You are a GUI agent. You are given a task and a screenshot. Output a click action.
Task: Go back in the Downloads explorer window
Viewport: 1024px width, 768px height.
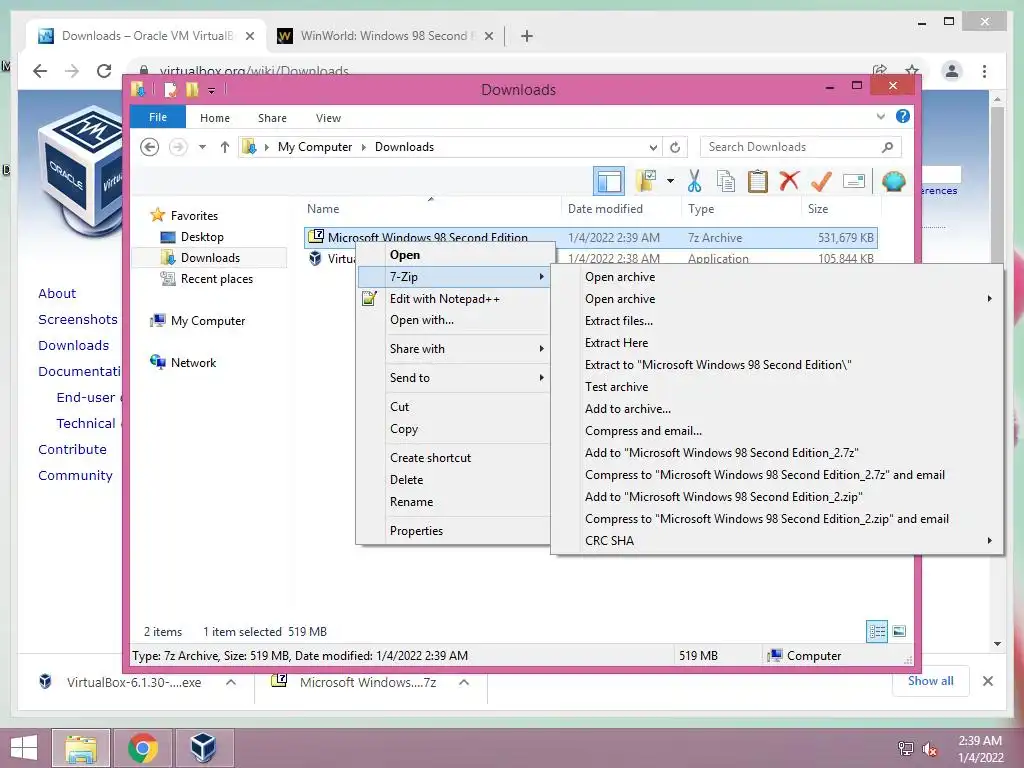point(150,147)
